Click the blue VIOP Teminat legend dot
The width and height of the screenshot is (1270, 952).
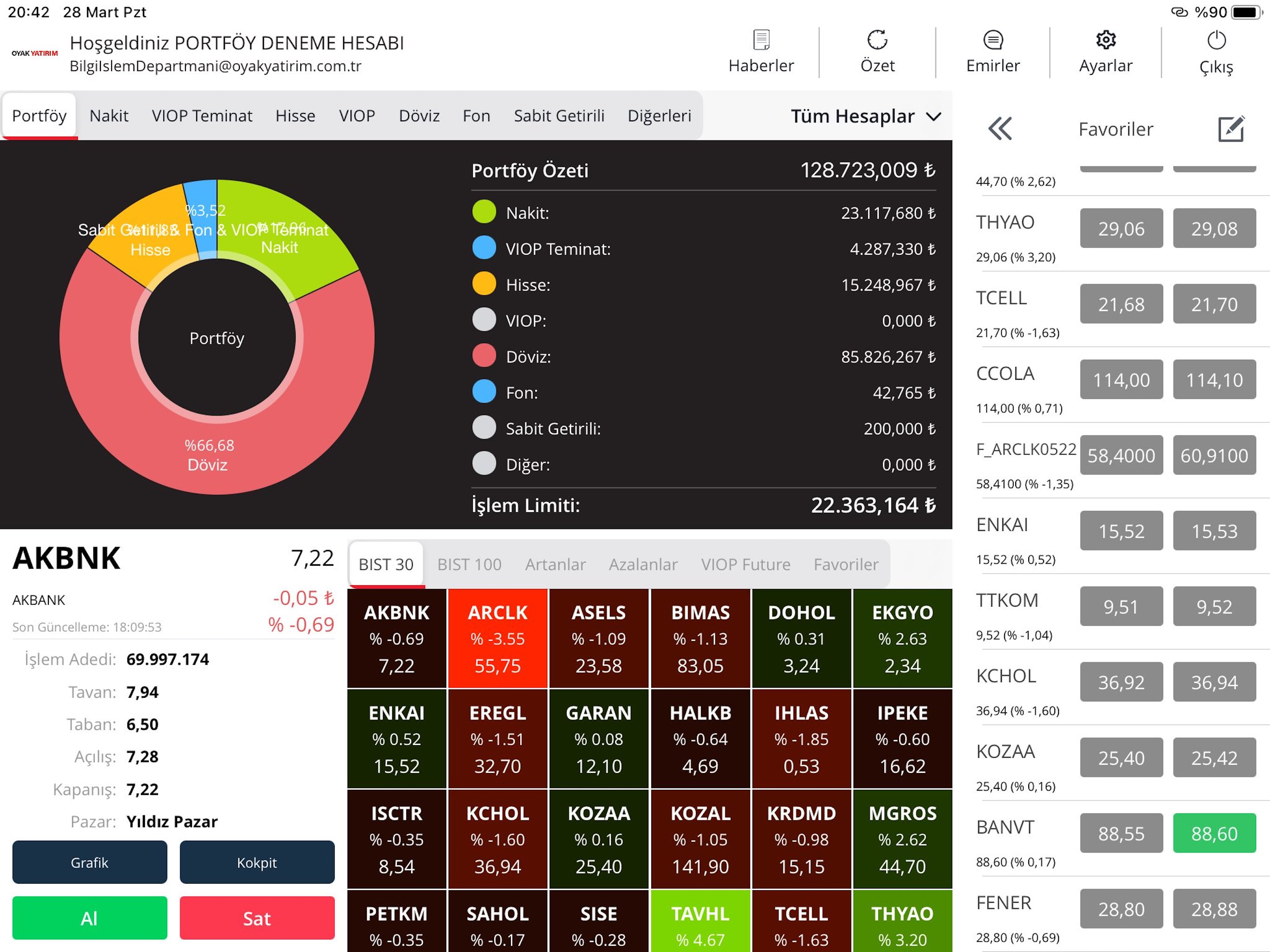484,248
